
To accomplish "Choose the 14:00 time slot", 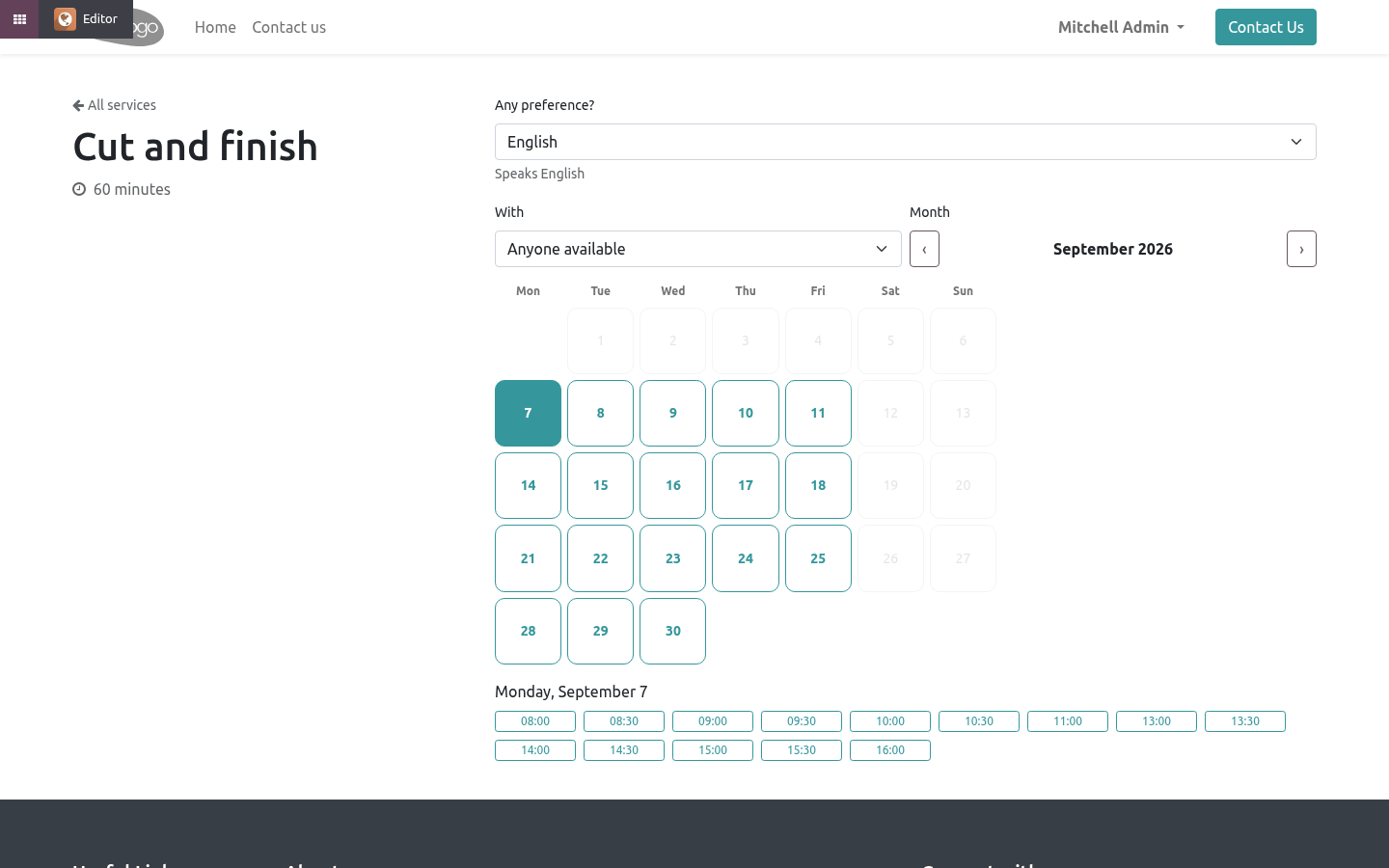I will click(535, 750).
